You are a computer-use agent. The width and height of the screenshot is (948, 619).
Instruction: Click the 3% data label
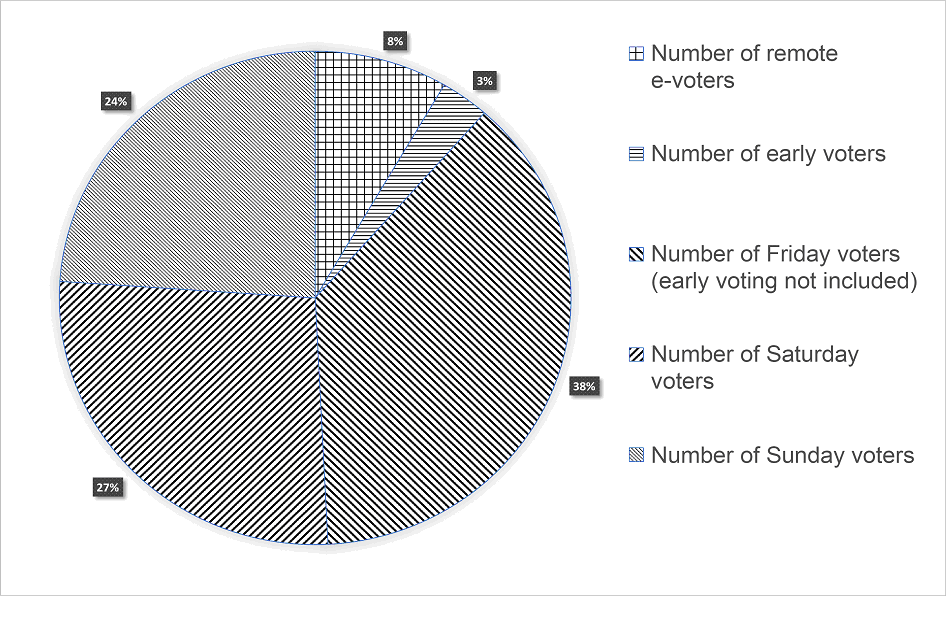coord(485,81)
